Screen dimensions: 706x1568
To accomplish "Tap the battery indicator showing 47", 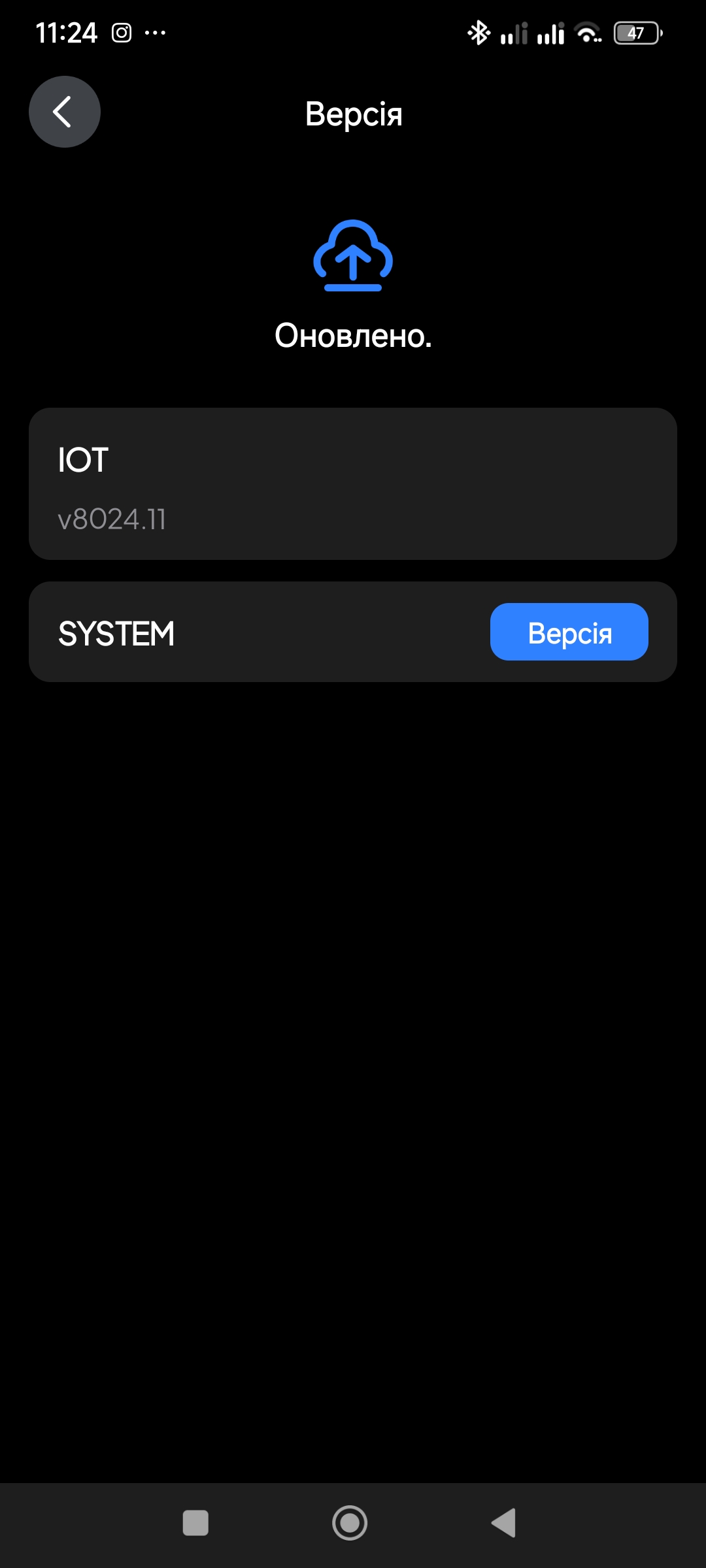I will 638,33.
